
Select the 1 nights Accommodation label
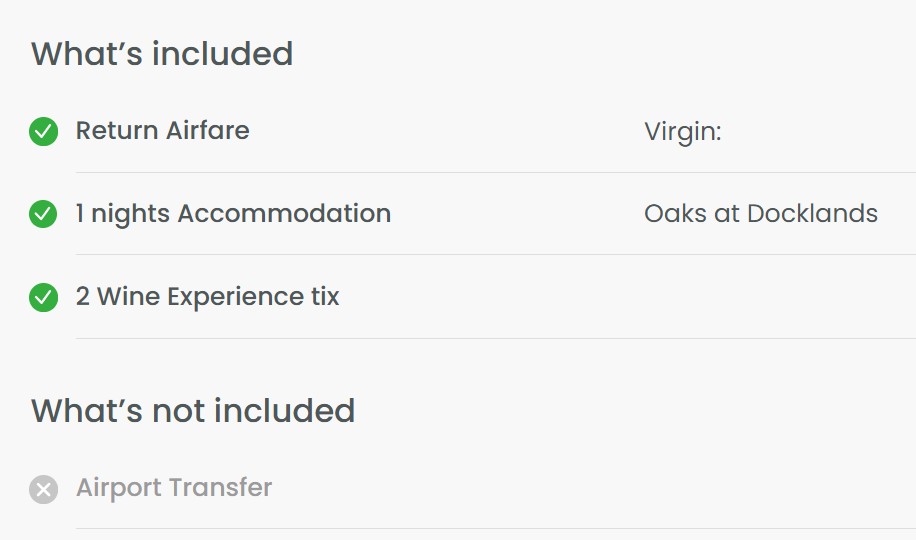click(x=233, y=214)
